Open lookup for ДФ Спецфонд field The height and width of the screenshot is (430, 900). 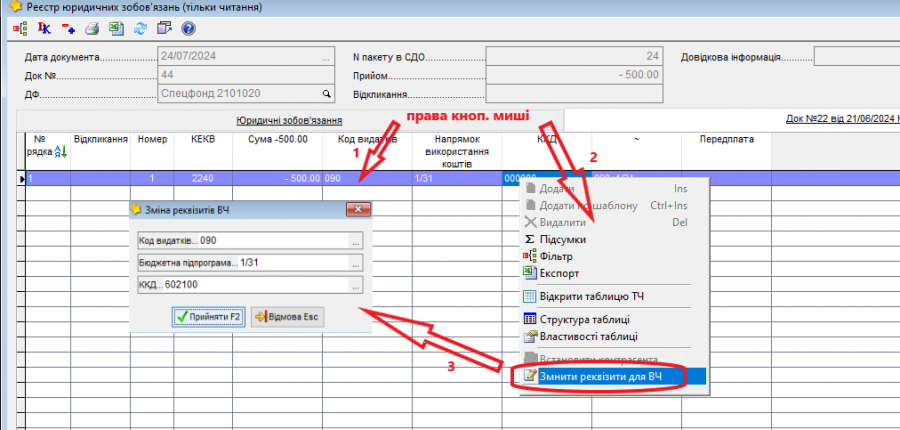point(325,94)
